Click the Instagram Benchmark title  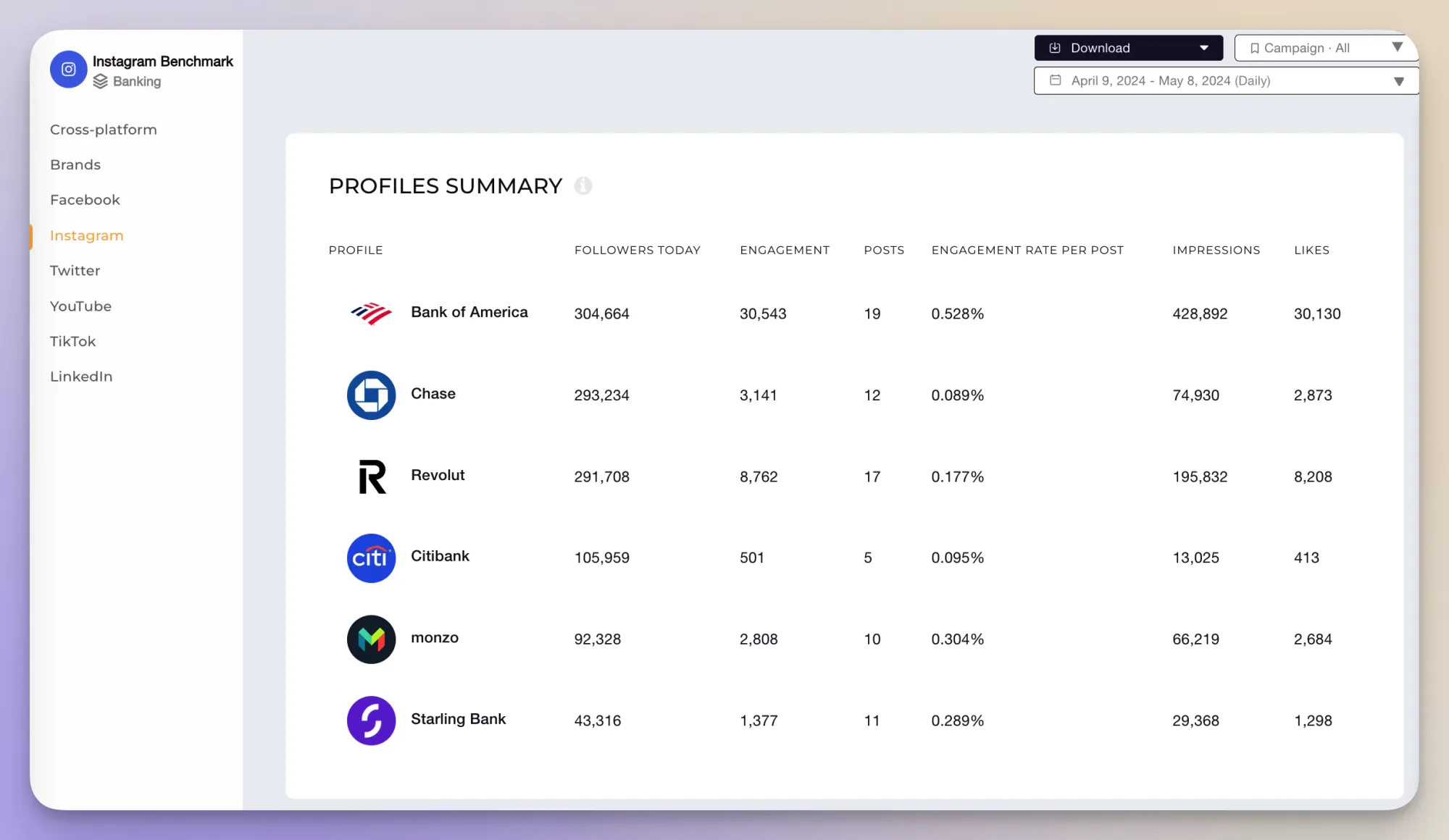click(163, 62)
